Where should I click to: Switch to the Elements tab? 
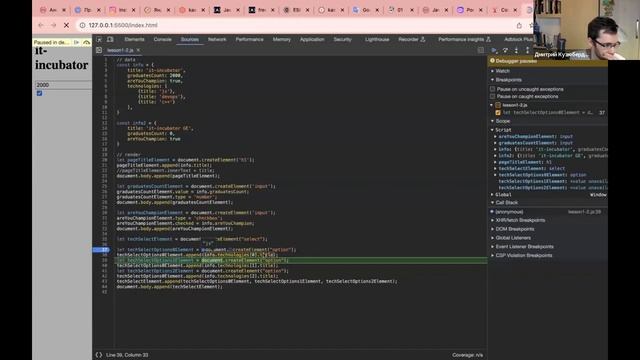tap(134, 40)
